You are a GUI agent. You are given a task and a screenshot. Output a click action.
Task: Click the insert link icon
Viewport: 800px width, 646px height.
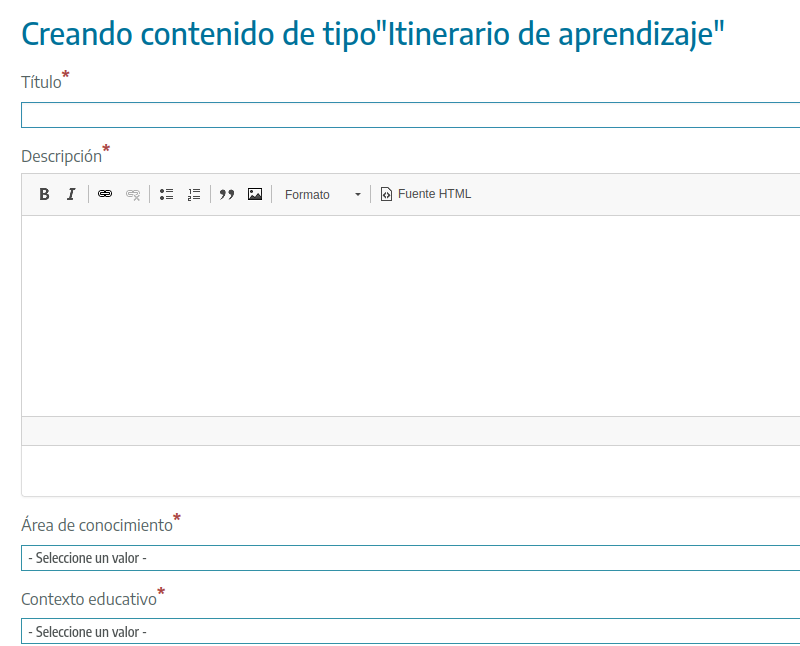105,194
